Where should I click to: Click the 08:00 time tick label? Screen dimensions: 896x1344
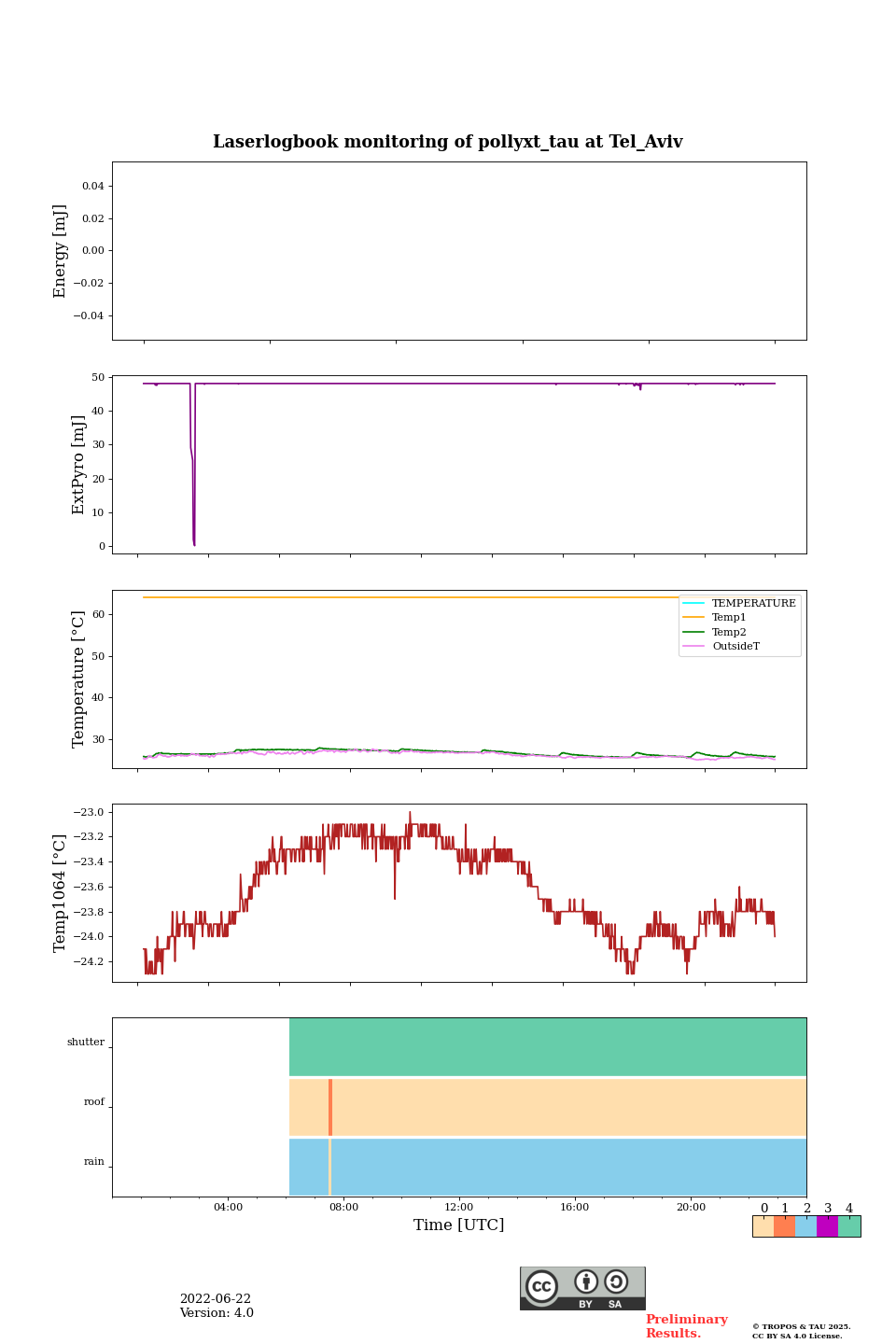point(343,1208)
